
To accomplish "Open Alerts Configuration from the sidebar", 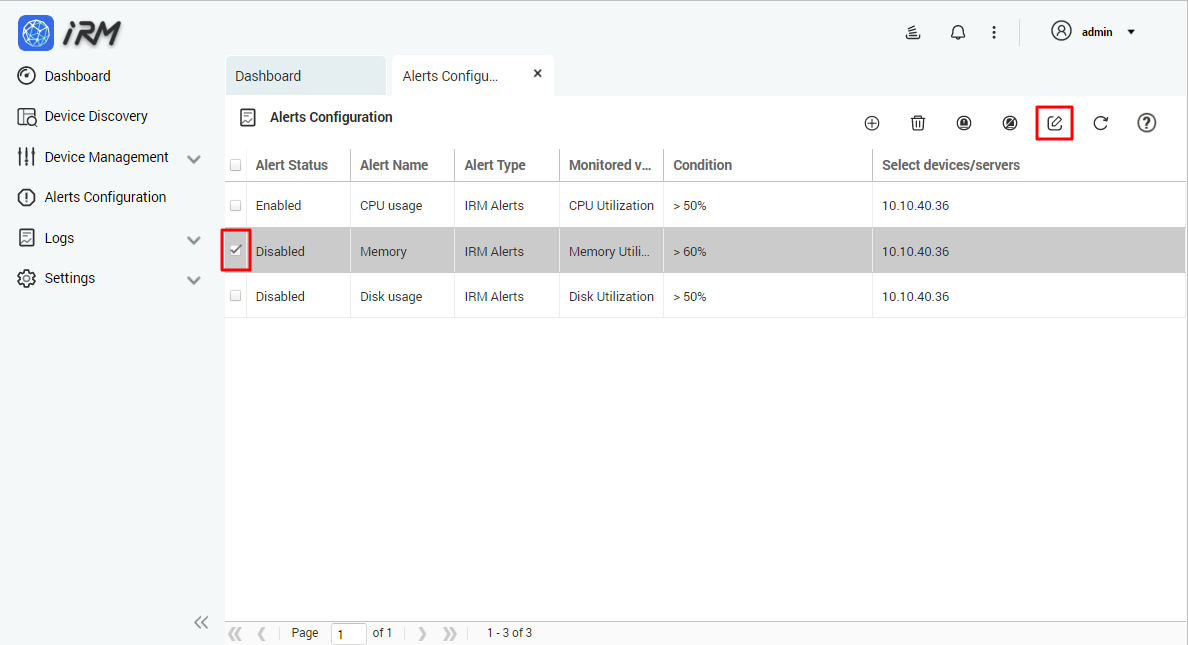I will point(105,197).
